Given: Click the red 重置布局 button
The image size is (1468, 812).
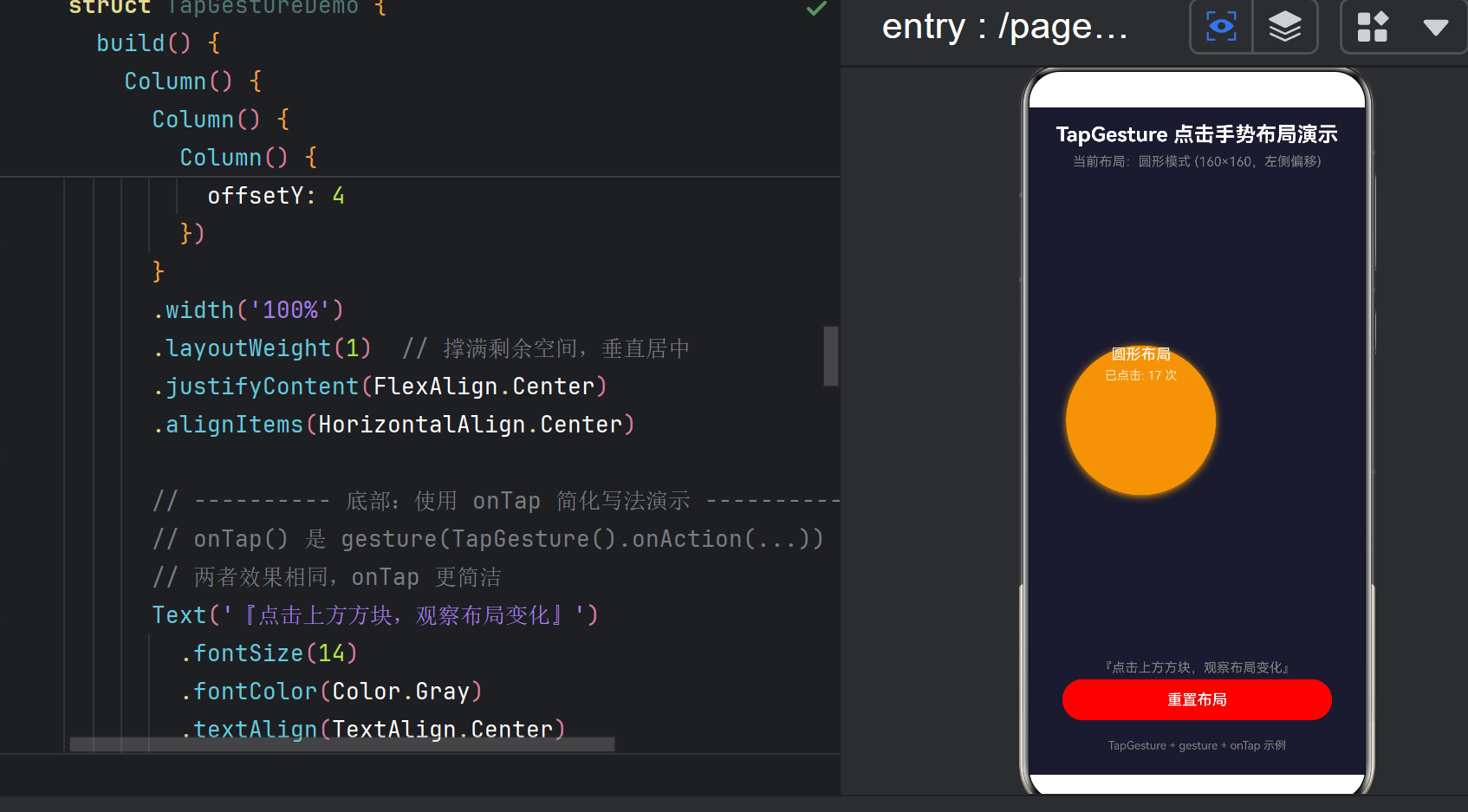Looking at the screenshot, I should [x=1197, y=699].
